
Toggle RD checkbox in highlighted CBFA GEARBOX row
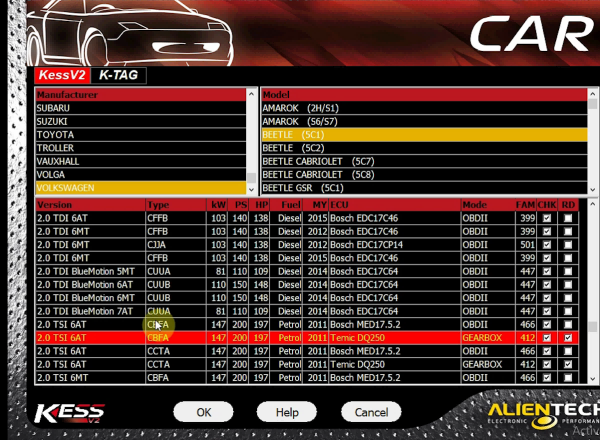[x=568, y=338]
